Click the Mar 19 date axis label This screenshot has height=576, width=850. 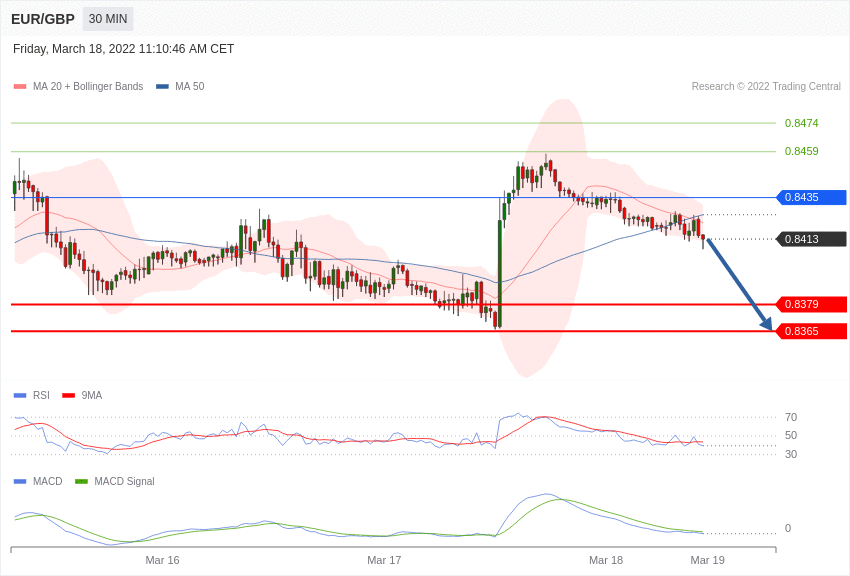click(x=707, y=560)
